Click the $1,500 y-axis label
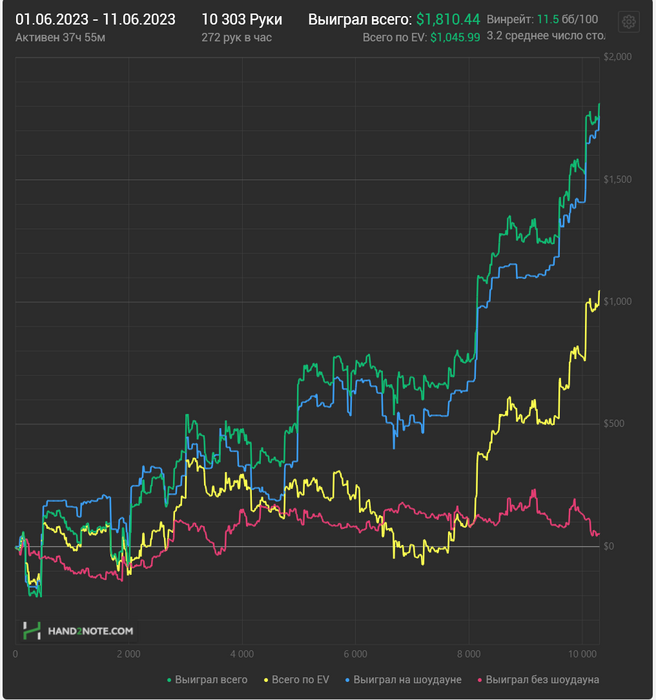The image size is (656, 700). 617,179
